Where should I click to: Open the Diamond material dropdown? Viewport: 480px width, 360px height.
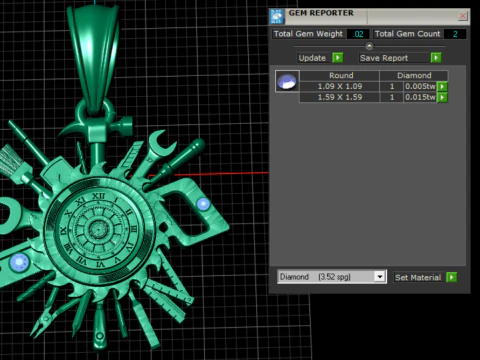pos(380,277)
